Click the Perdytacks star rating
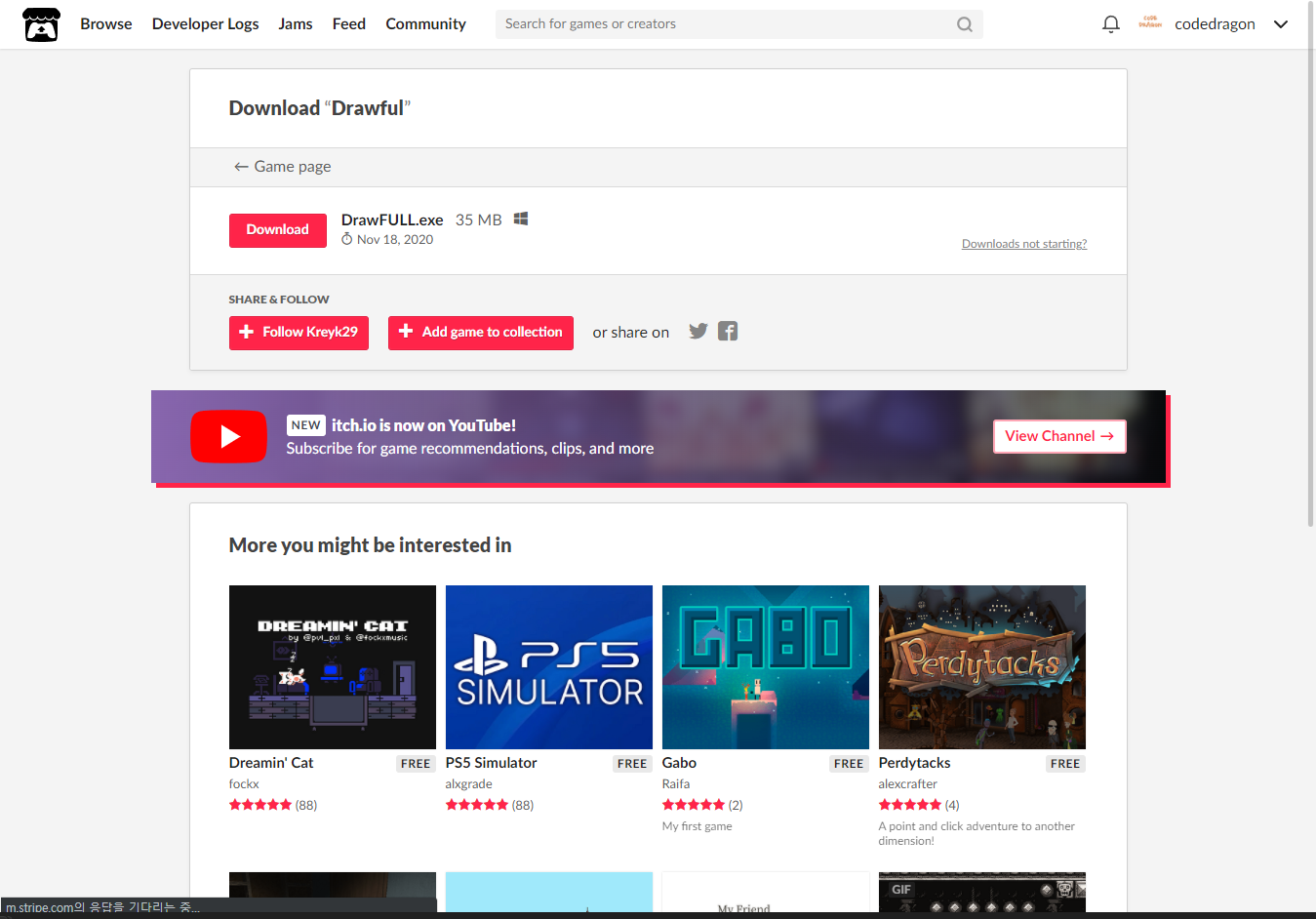 910,805
